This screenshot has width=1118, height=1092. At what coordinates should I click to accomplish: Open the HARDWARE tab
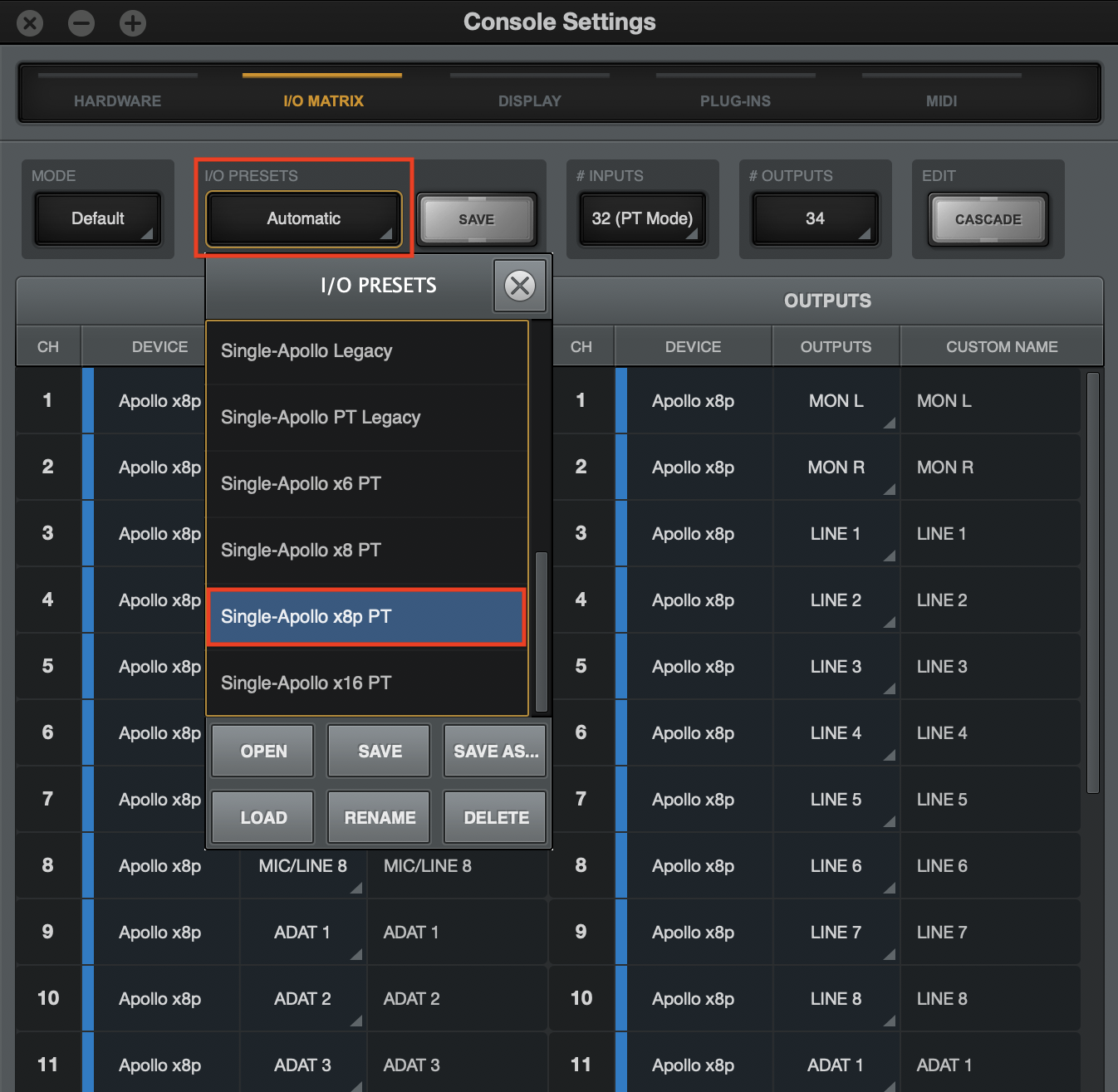pos(117,100)
